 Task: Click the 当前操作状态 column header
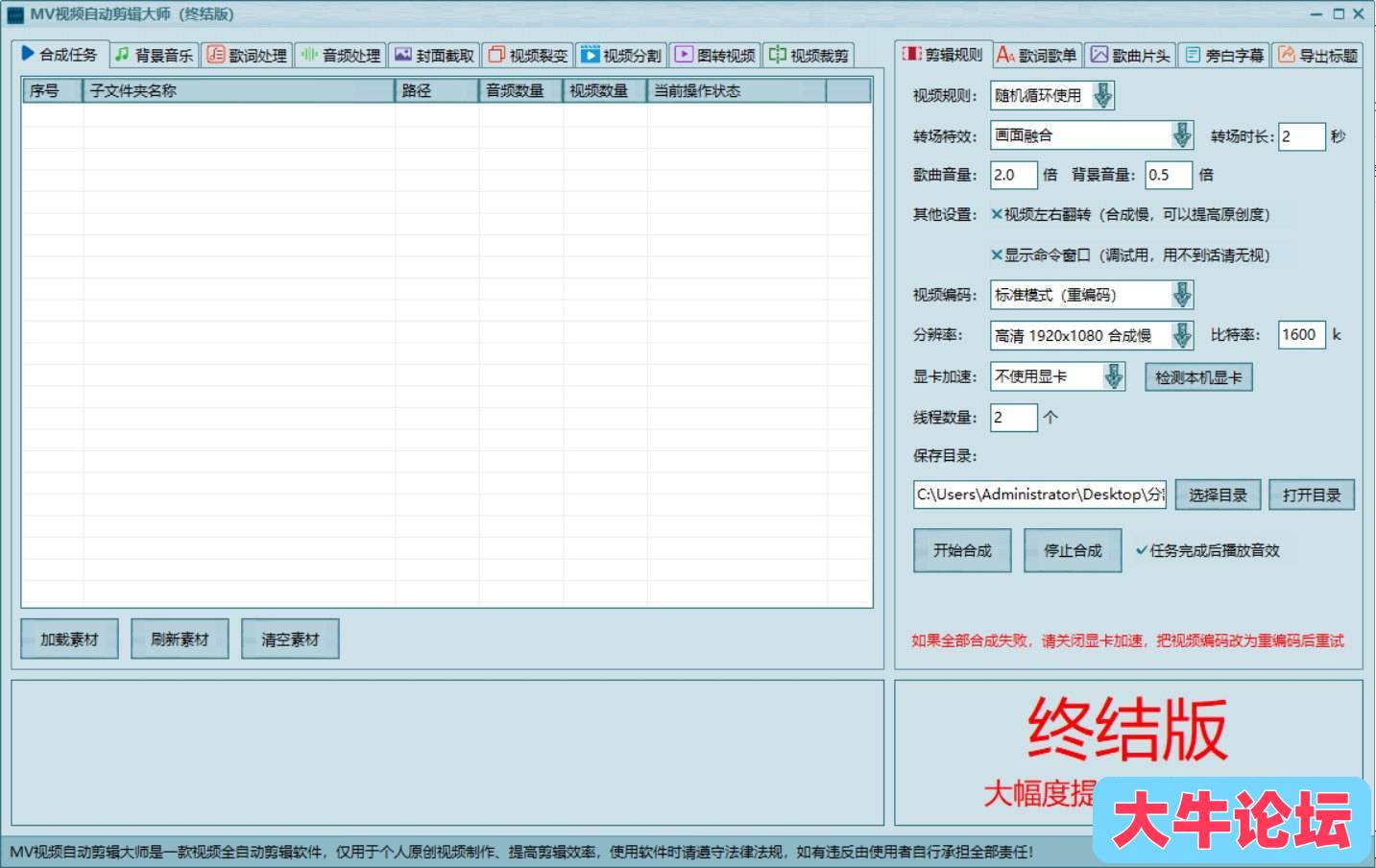(736, 90)
